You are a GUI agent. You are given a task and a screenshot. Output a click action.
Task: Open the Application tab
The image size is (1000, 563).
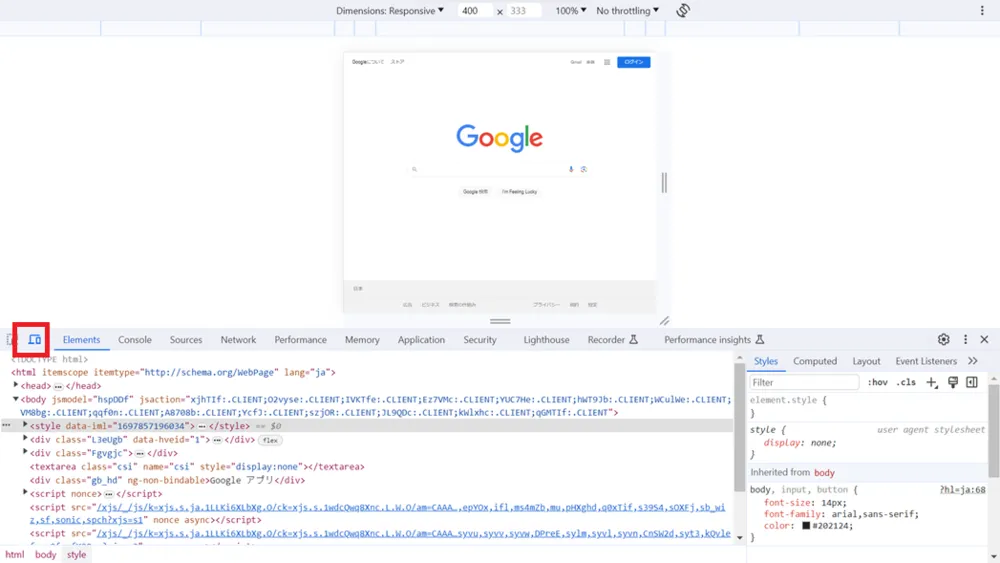coord(421,340)
